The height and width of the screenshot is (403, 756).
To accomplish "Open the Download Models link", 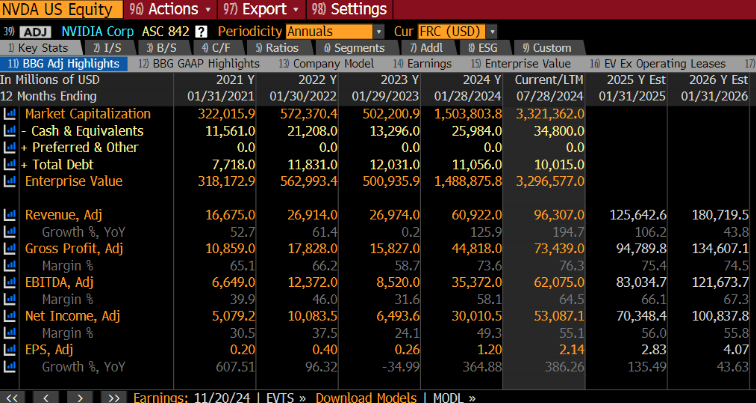I will (365, 396).
